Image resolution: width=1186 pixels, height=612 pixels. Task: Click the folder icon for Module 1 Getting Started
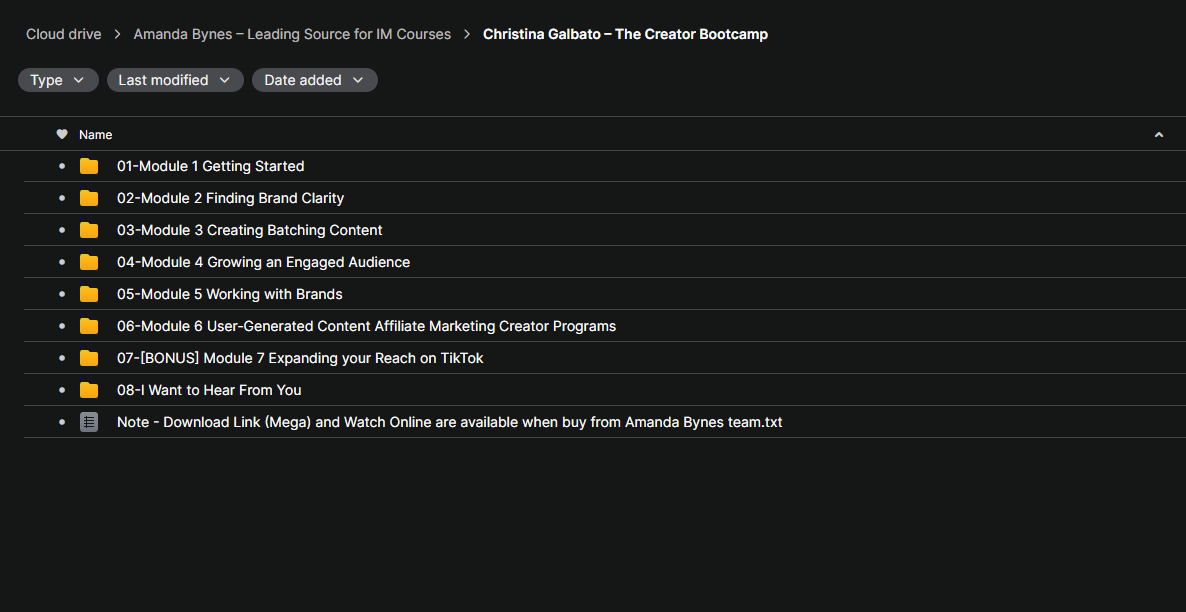pos(89,166)
